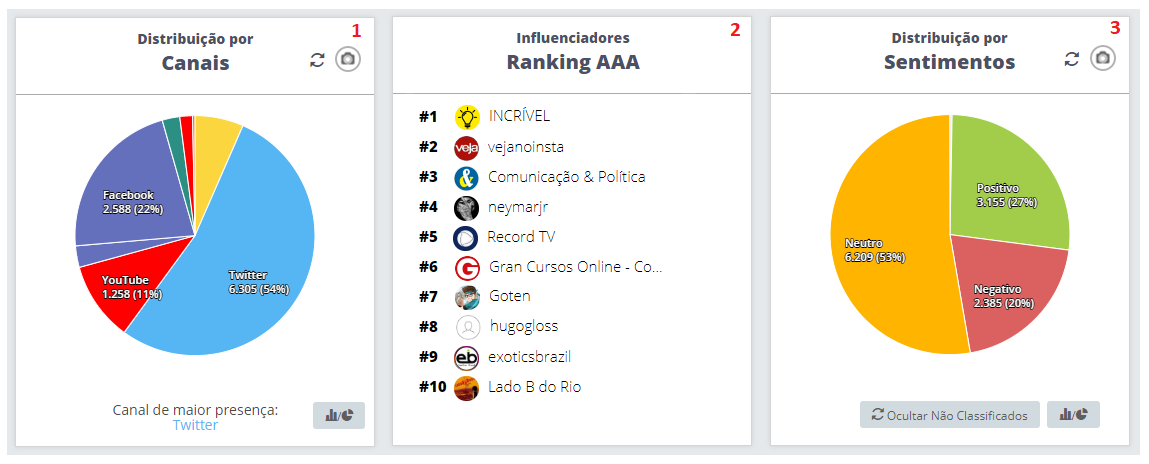
Task: Open neymarjr influencer entry
Action: pos(518,207)
